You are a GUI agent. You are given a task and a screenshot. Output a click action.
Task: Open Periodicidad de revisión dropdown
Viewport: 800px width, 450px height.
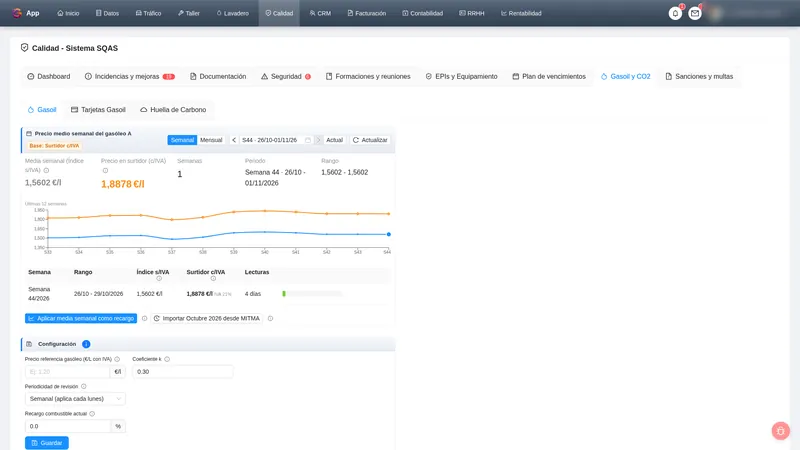(x=75, y=398)
